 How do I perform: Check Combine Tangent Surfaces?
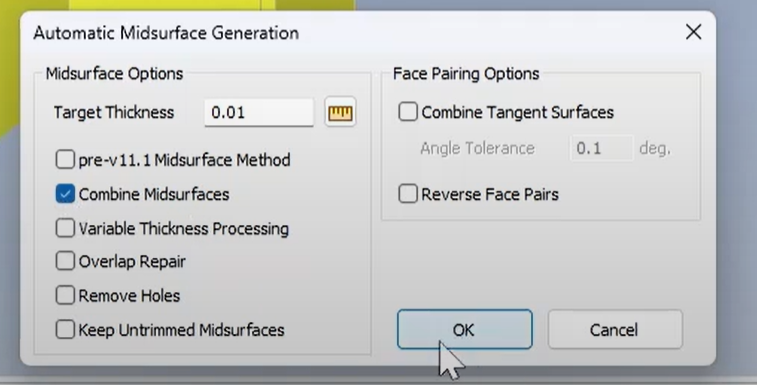coord(408,112)
